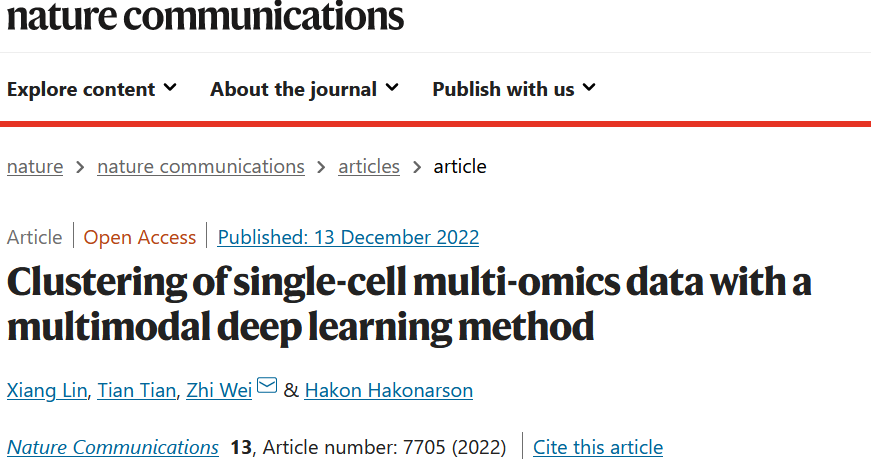The image size is (871, 461).
Task: Navigate to 'articles' breadcrumb link
Action: point(369,167)
